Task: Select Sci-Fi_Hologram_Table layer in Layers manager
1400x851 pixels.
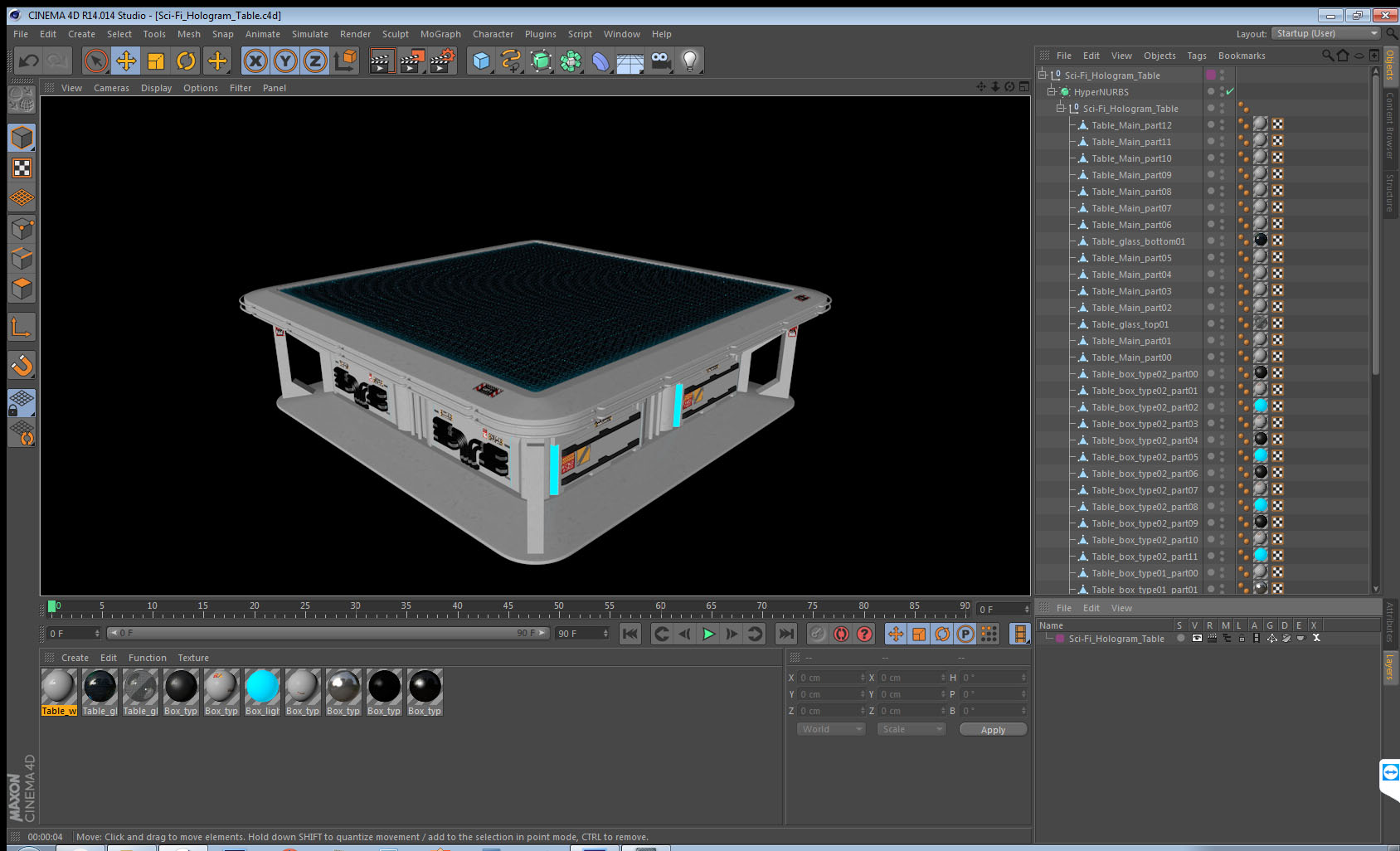Action: [1116, 639]
